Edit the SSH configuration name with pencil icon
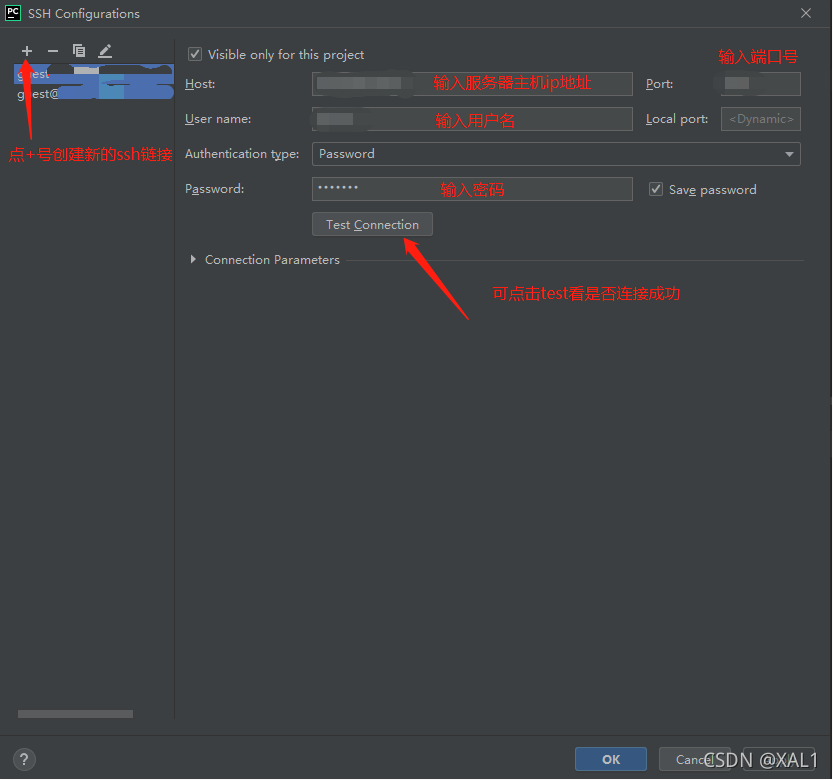The width and height of the screenshot is (833, 780). point(105,51)
